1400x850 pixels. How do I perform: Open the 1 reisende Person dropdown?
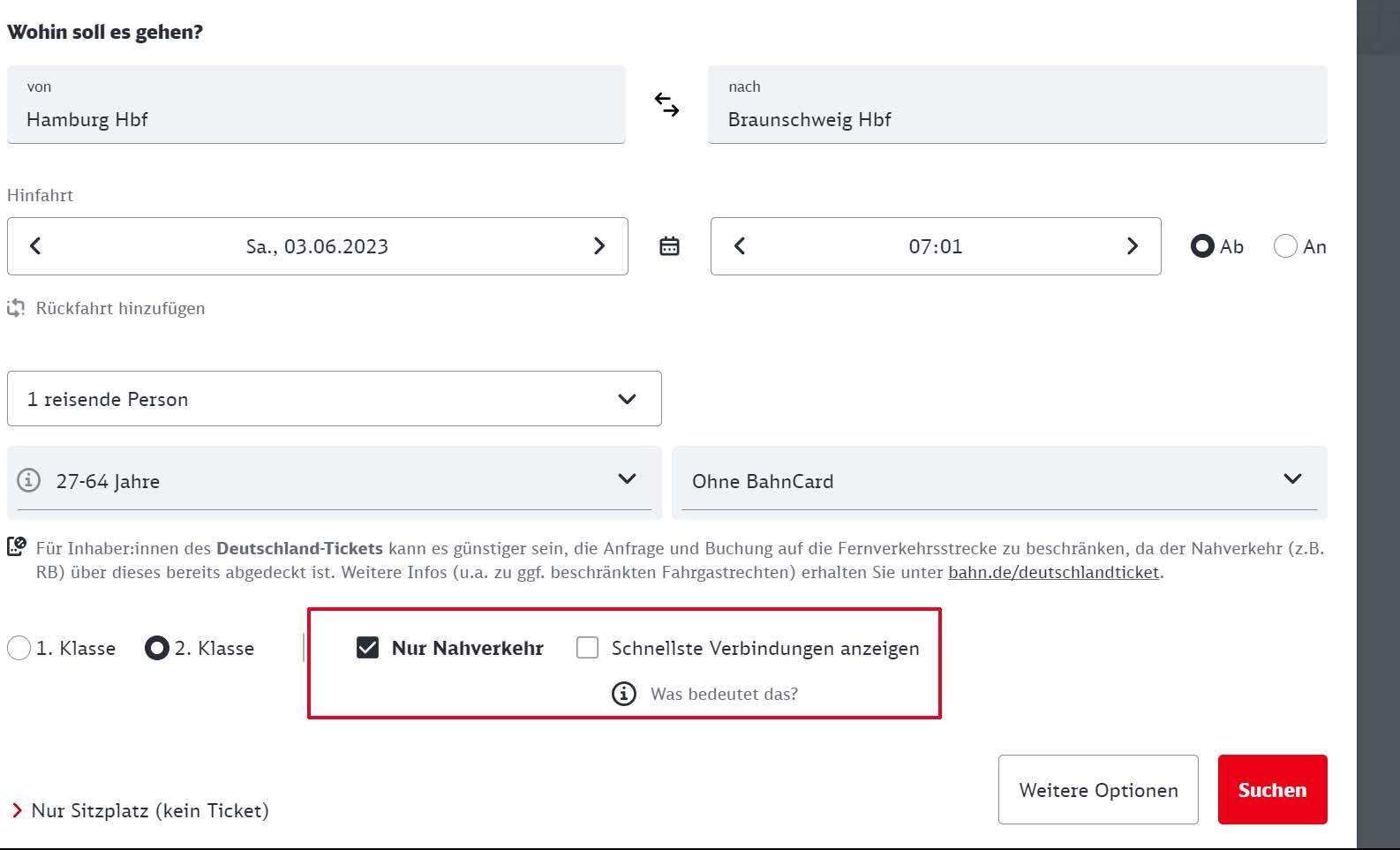point(334,399)
